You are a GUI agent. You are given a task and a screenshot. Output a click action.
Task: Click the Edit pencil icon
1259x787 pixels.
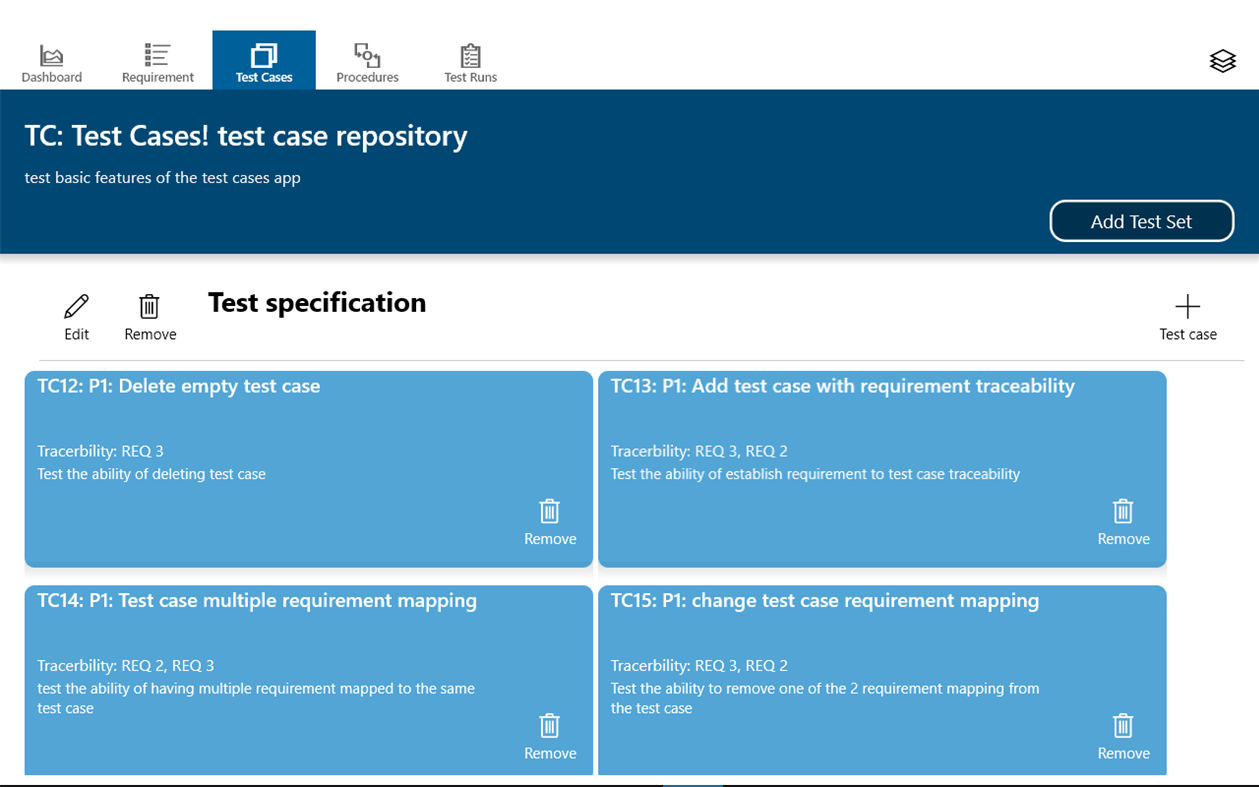tap(76, 307)
